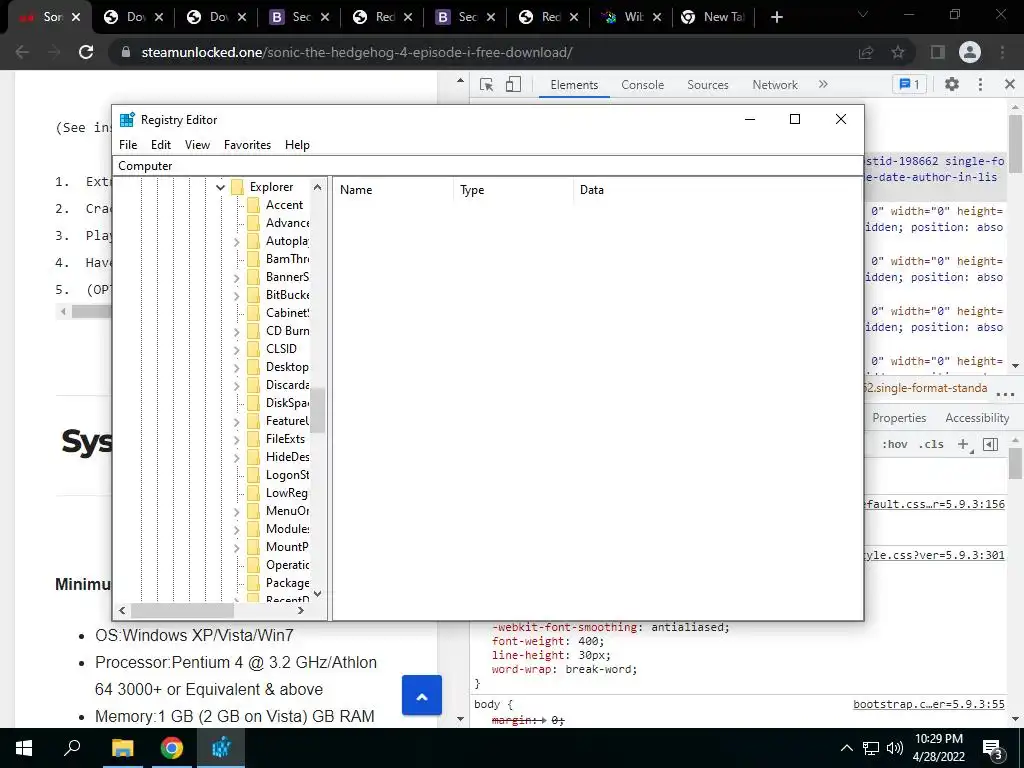This screenshot has height=768, width=1024.
Task: Click the Registry Editor address bar
Action: [488, 166]
